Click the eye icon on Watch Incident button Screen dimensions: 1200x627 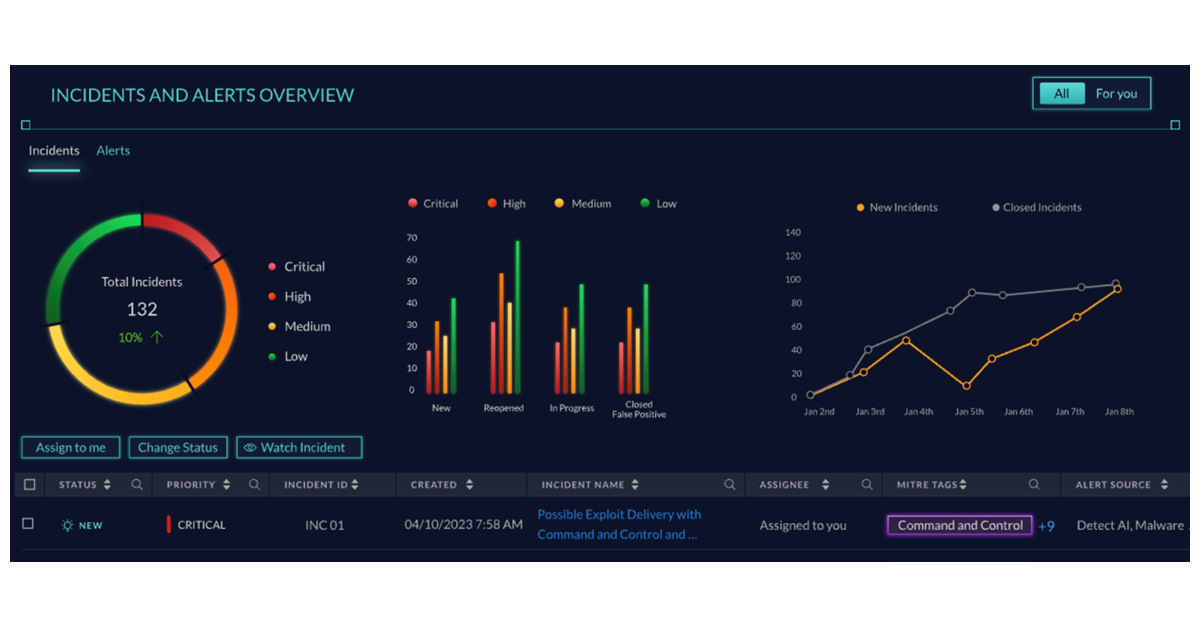(250, 447)
